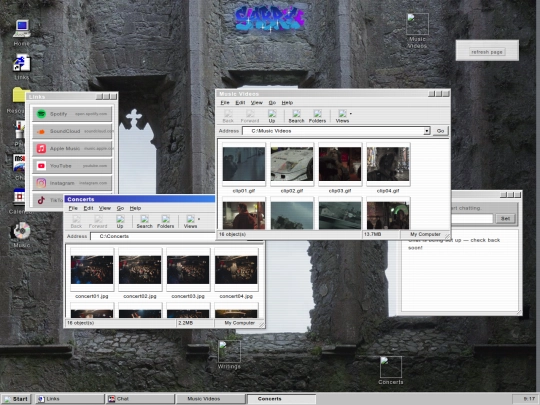Click the TikTok logo in Links window
Image resolution: width=540 pixels, height=405 pixels.
[x=41, y=200]
